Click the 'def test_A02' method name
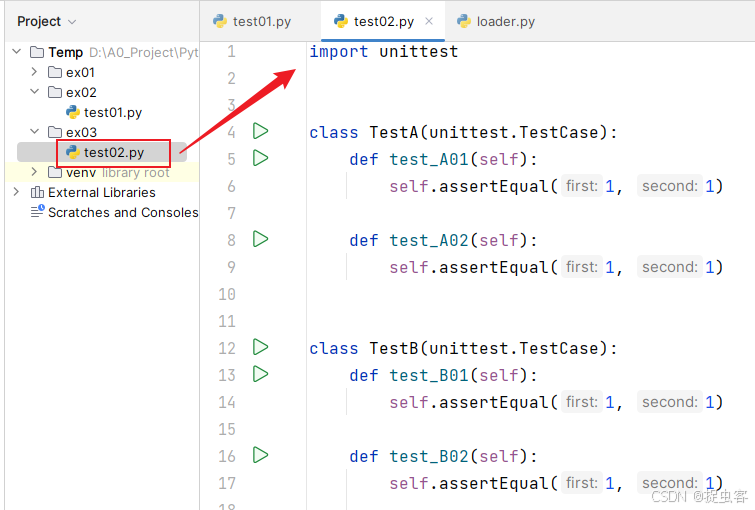The height and width of the screenshot is (510, 755). pyautogui.click(x=430, y=240)
